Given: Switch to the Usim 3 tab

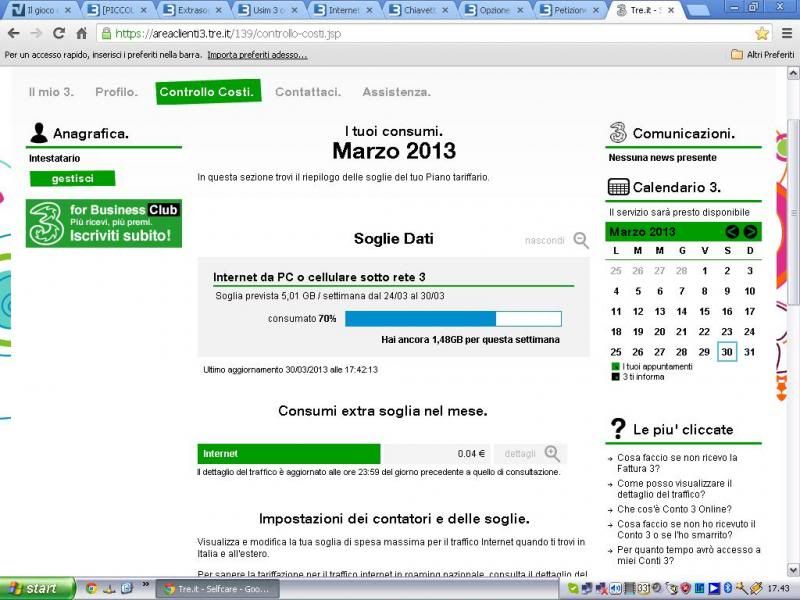Looking at the screenshot, I should tap(267, 10).
